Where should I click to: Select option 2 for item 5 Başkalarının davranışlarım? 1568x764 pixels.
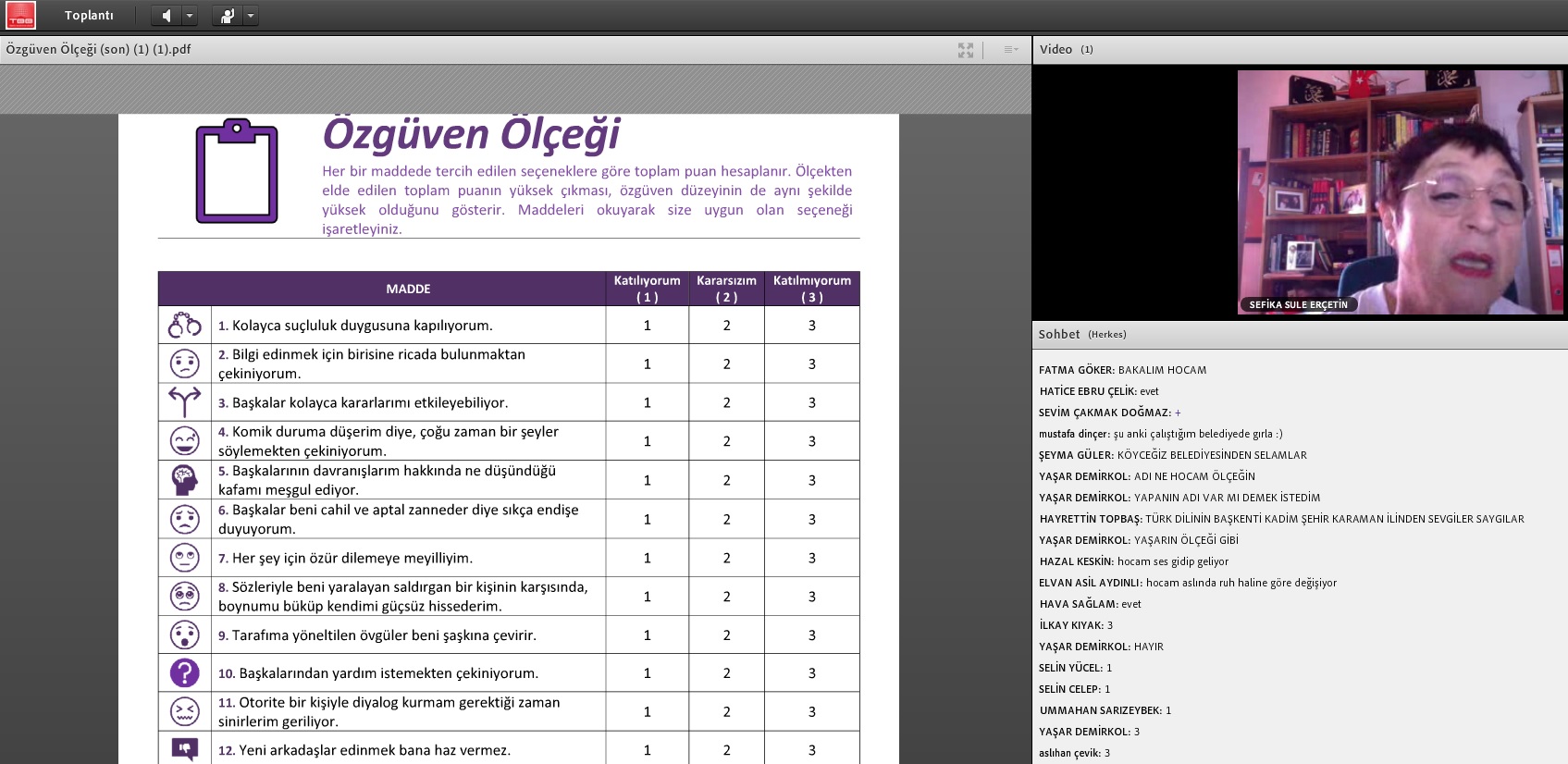coord(727,481)
